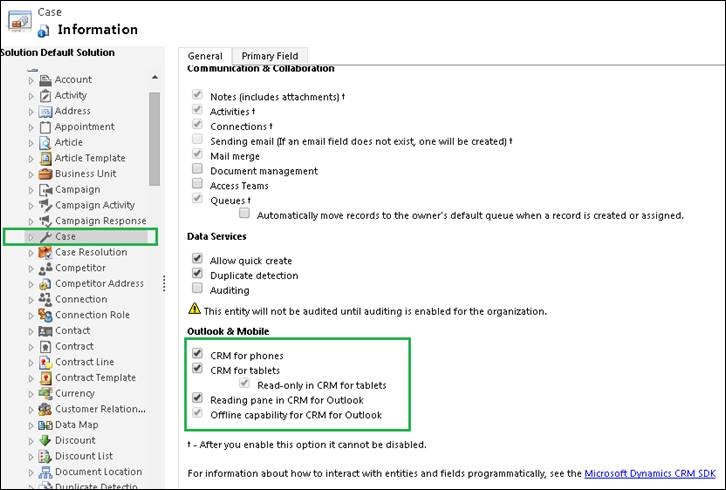The width and height of the screenshot is (726, 490).
Task: Click the Campaign Activity megaphone icon
Action: [x=45, y=206]
